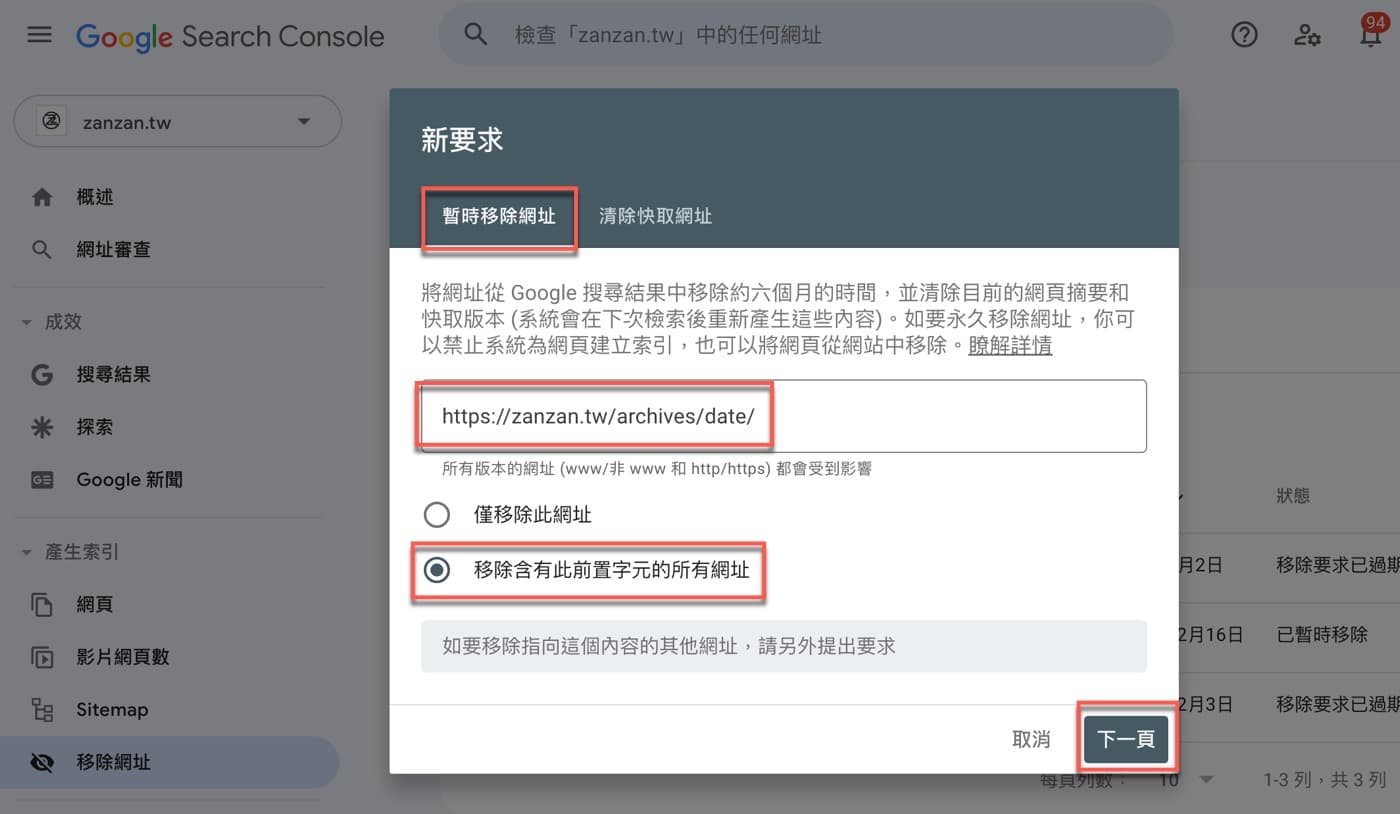Open the 瞭解詳情 link

point(1010,346)
